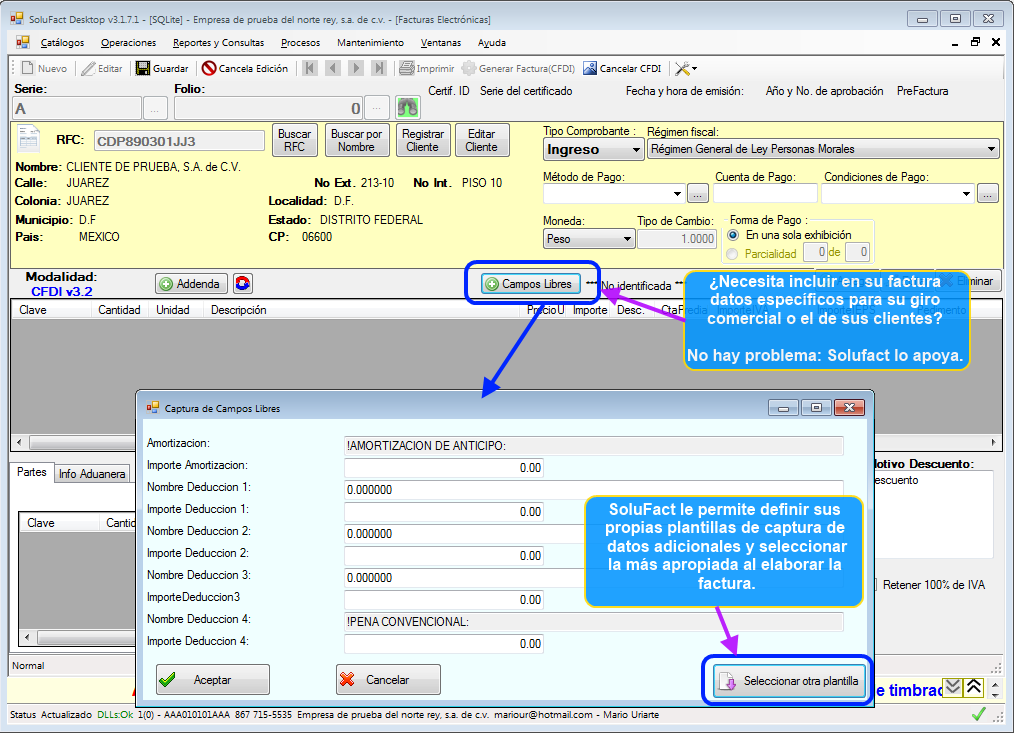Click the Importe Amortizacion field
Screen dimensions: 1014x733
(x=444, y=468)
